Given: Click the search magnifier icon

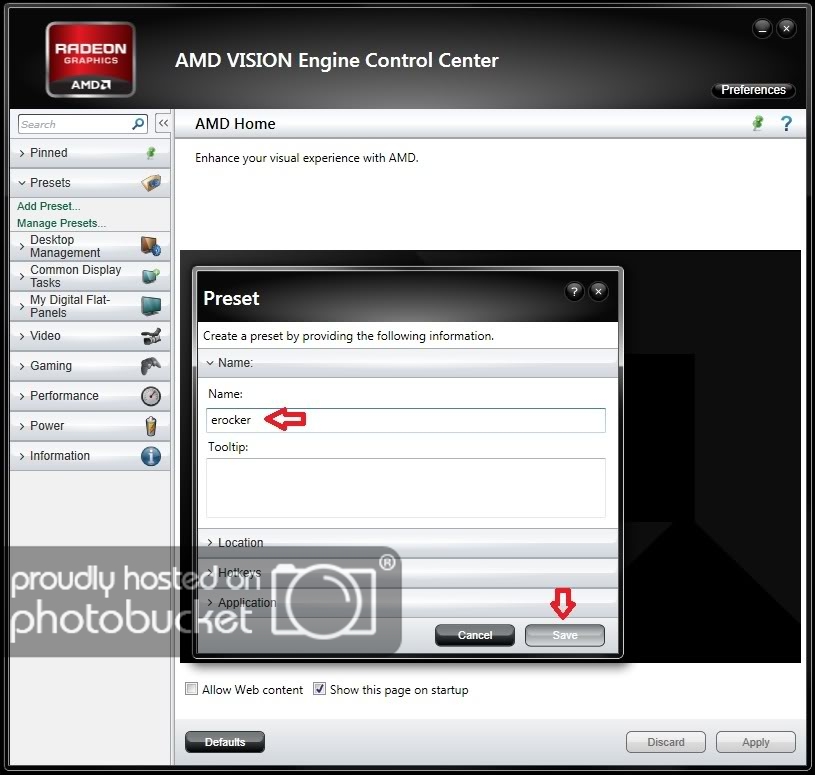Looking at the screenshot, I should 138,124.
